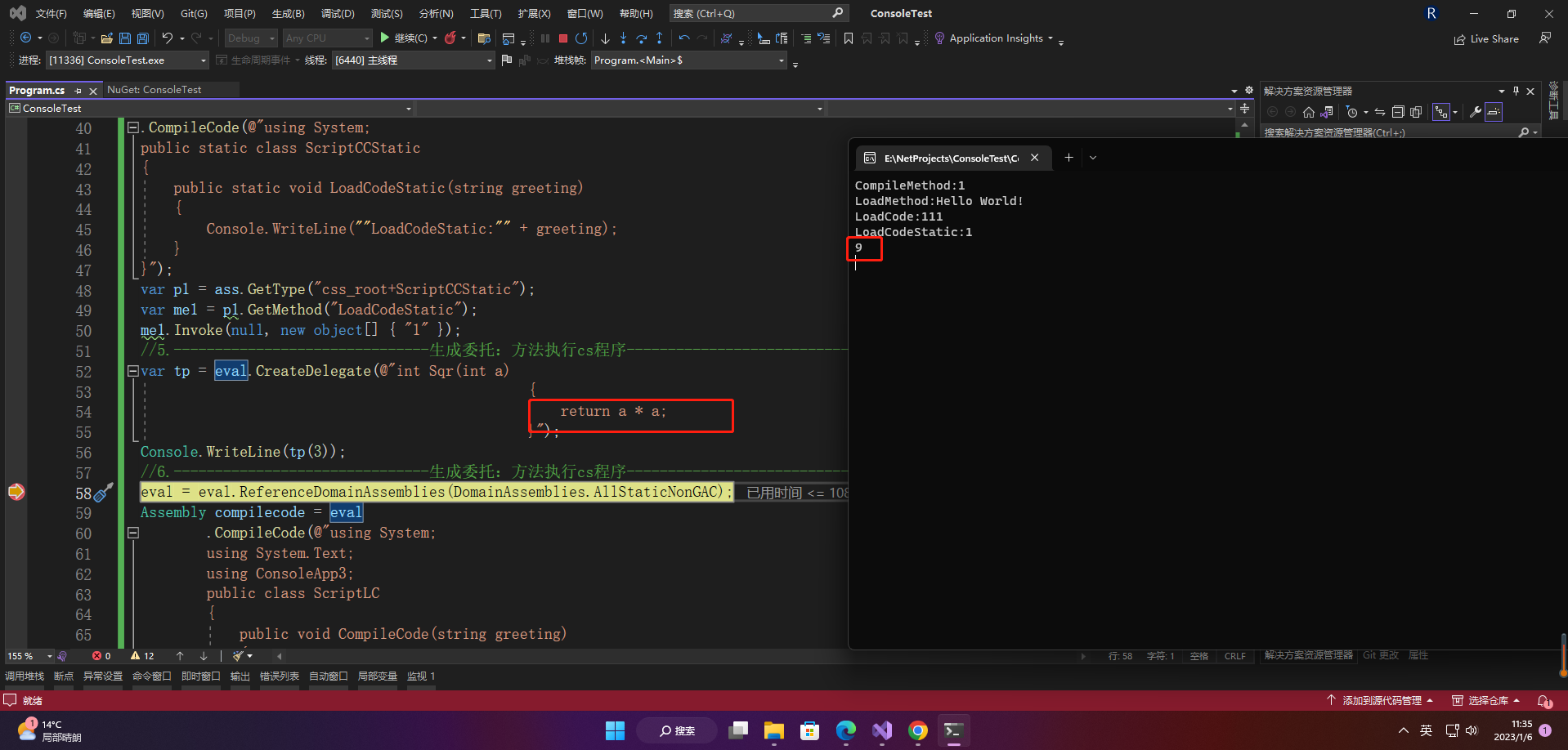The image size is (1568, 750).
Task: Click the thread flag icon
Action: (507, 60)
